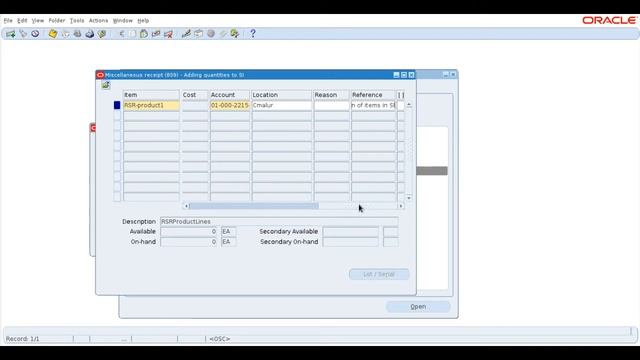Click the New record toolbar icon

[x=10, y=34]
